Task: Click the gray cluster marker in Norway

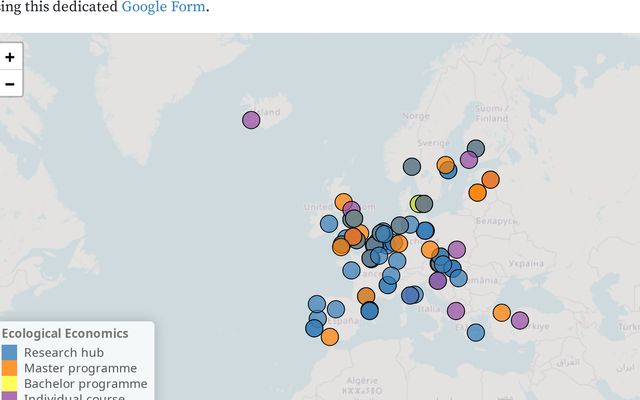Action: click(412, 167)
